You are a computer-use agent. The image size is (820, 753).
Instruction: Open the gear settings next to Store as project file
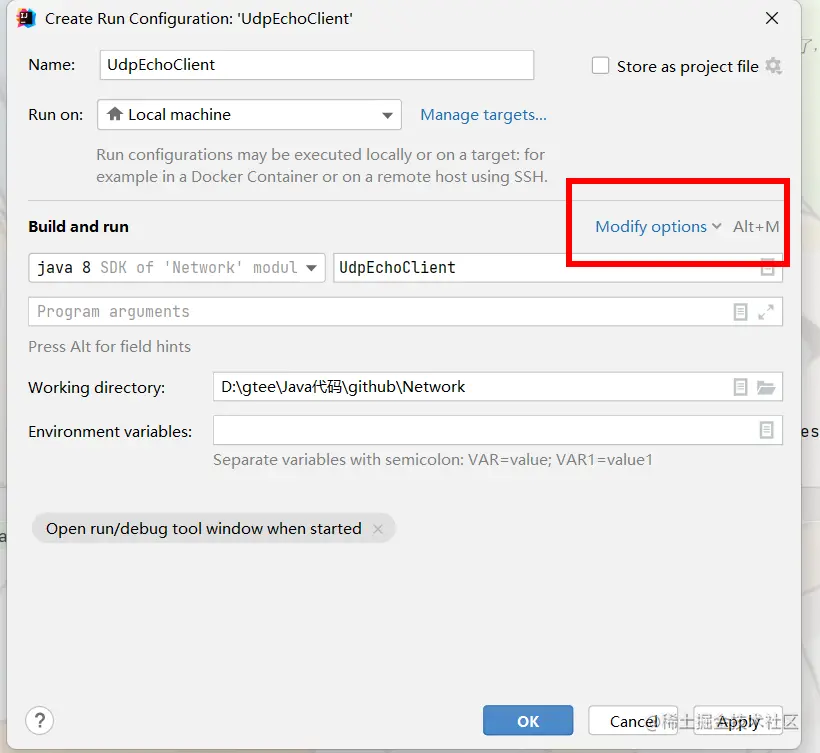[x=773, y=66]
